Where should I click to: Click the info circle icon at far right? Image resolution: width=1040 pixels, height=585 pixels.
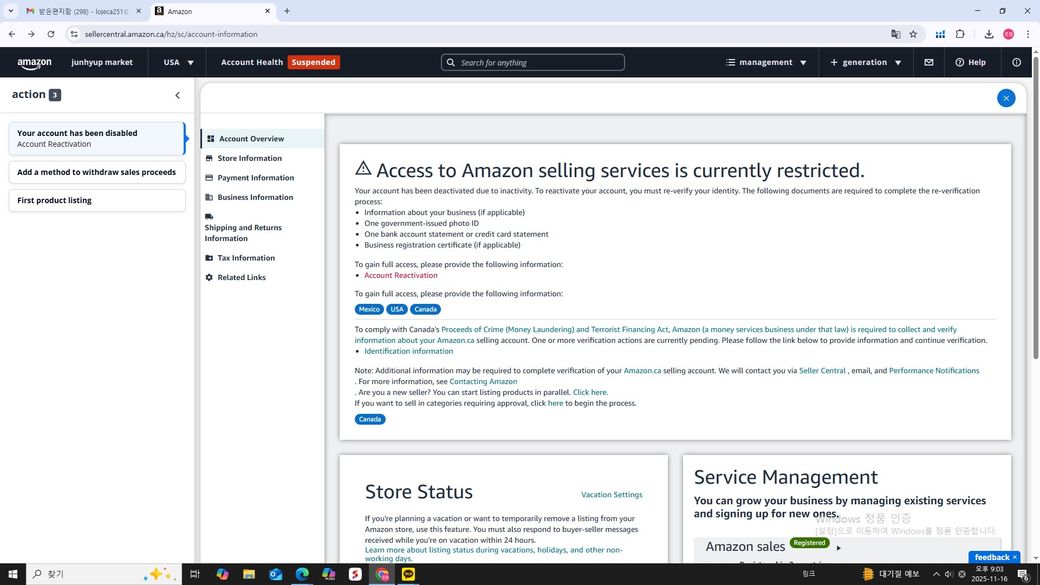[1016, 62]
